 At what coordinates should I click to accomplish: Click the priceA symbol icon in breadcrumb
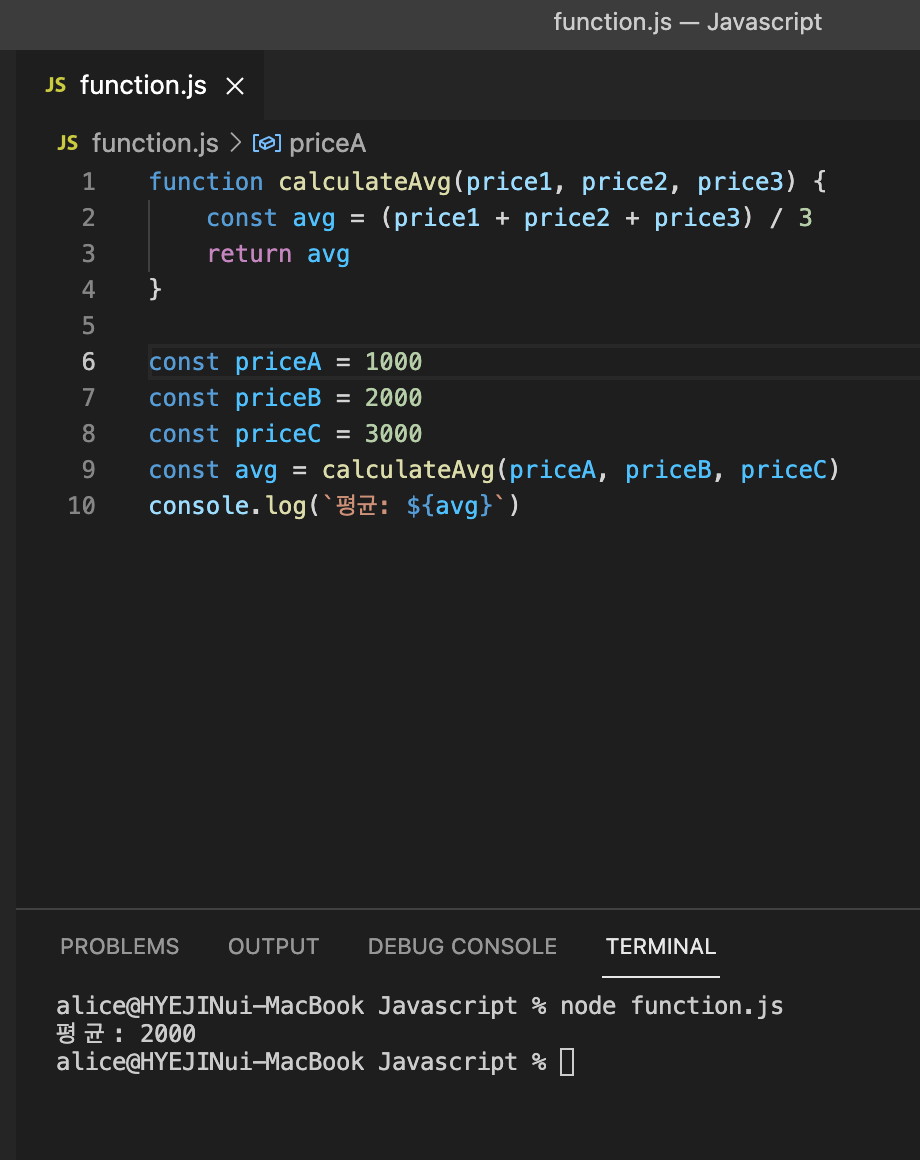coord(266,144)
